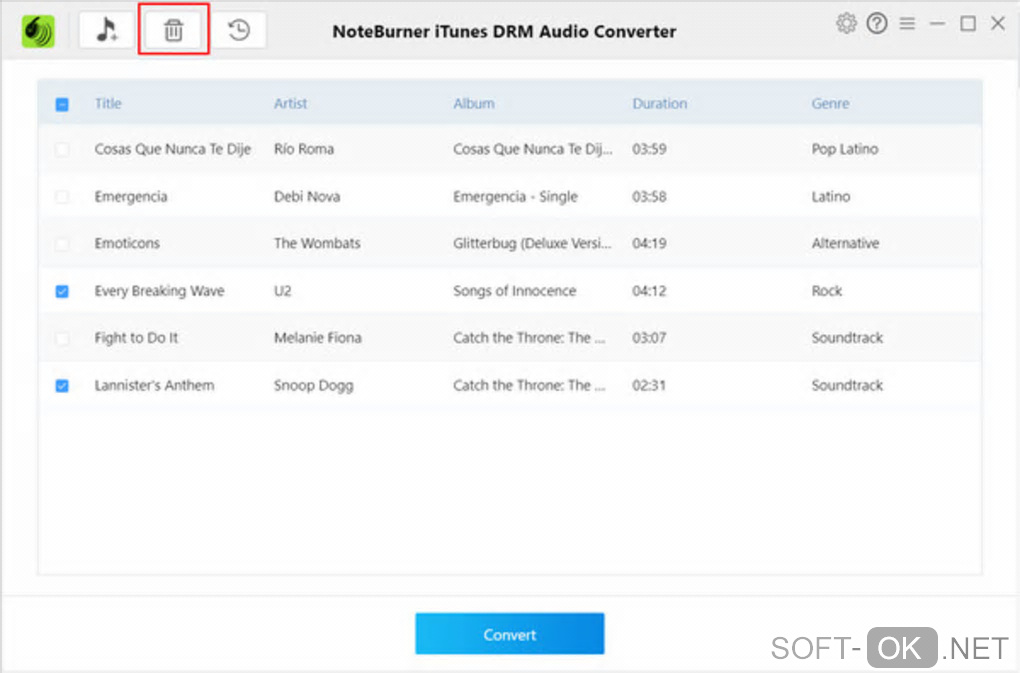
Task: Click album cell in Lannister's Anthem row
Action: (529, 385)
